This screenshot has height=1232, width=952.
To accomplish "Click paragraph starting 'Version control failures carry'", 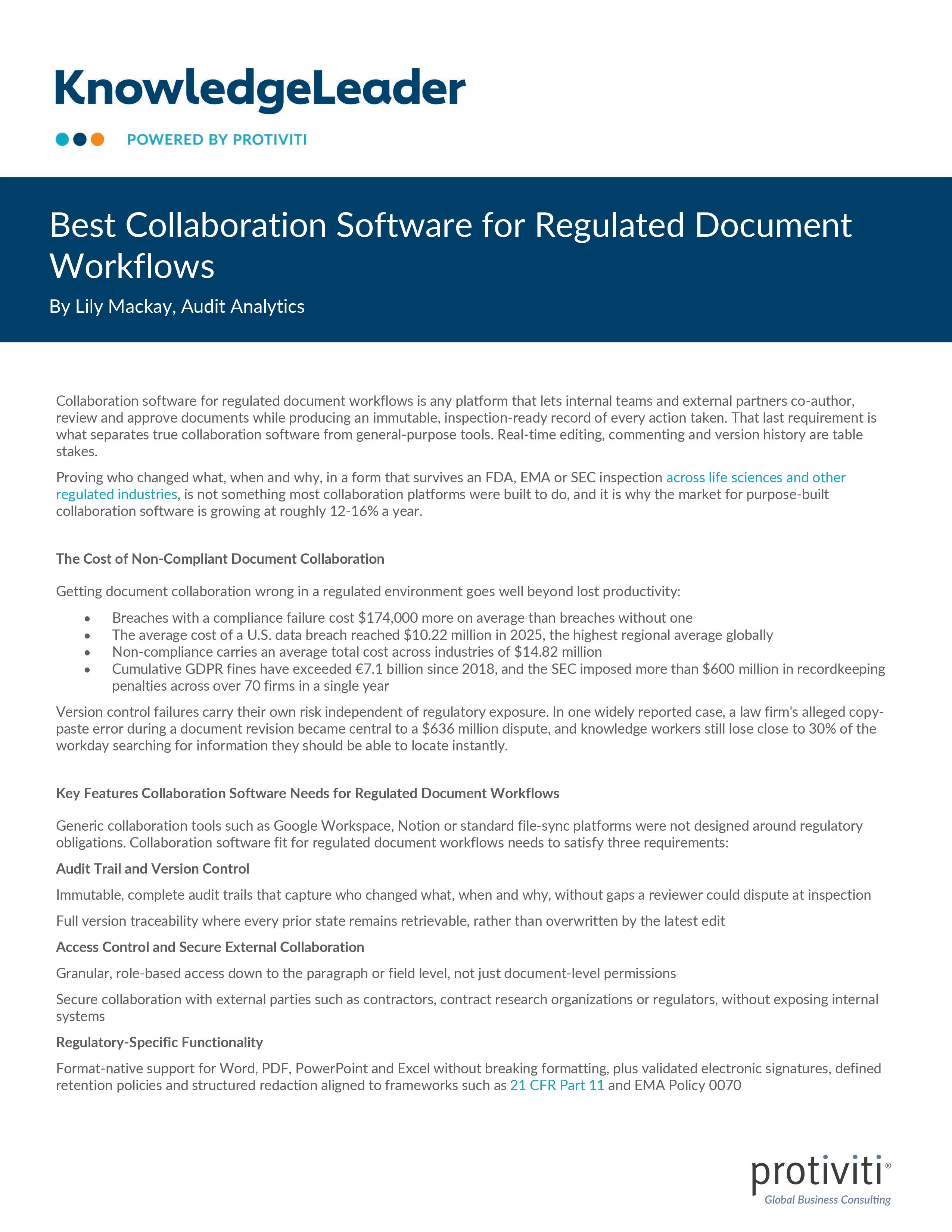I will 470,728.
